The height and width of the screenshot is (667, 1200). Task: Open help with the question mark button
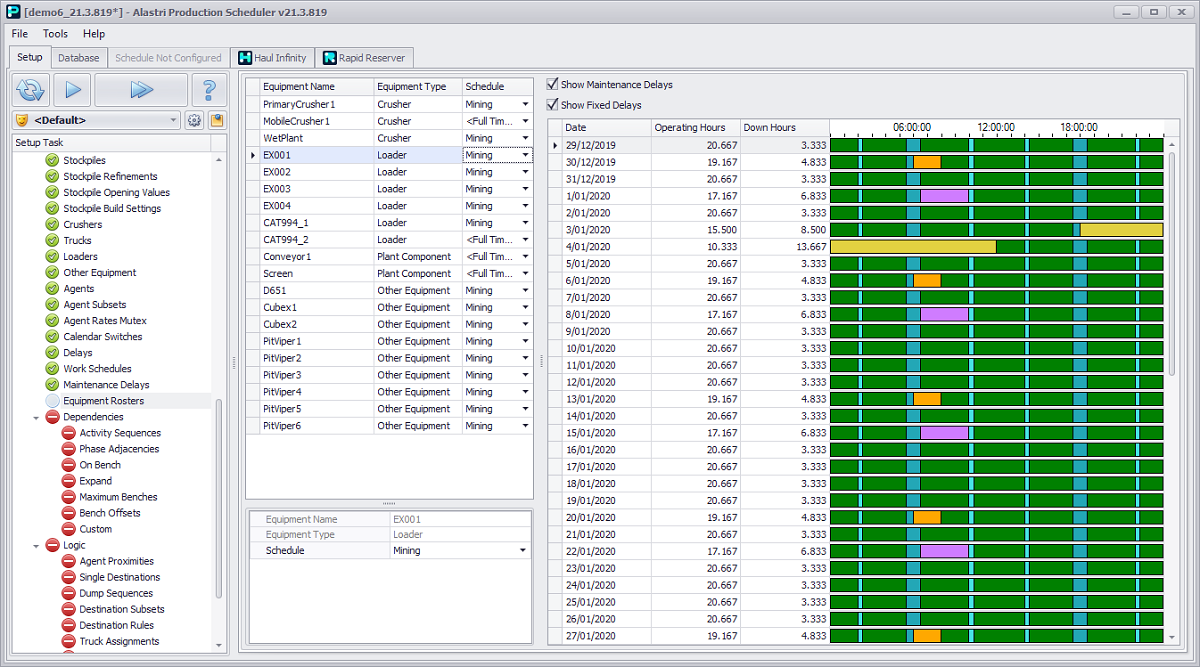[x=209, y=90]
